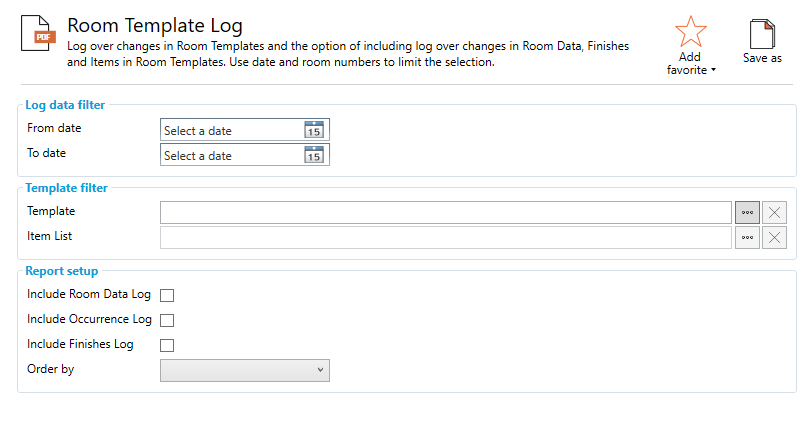Click the To date input field

tap(230, 155)
